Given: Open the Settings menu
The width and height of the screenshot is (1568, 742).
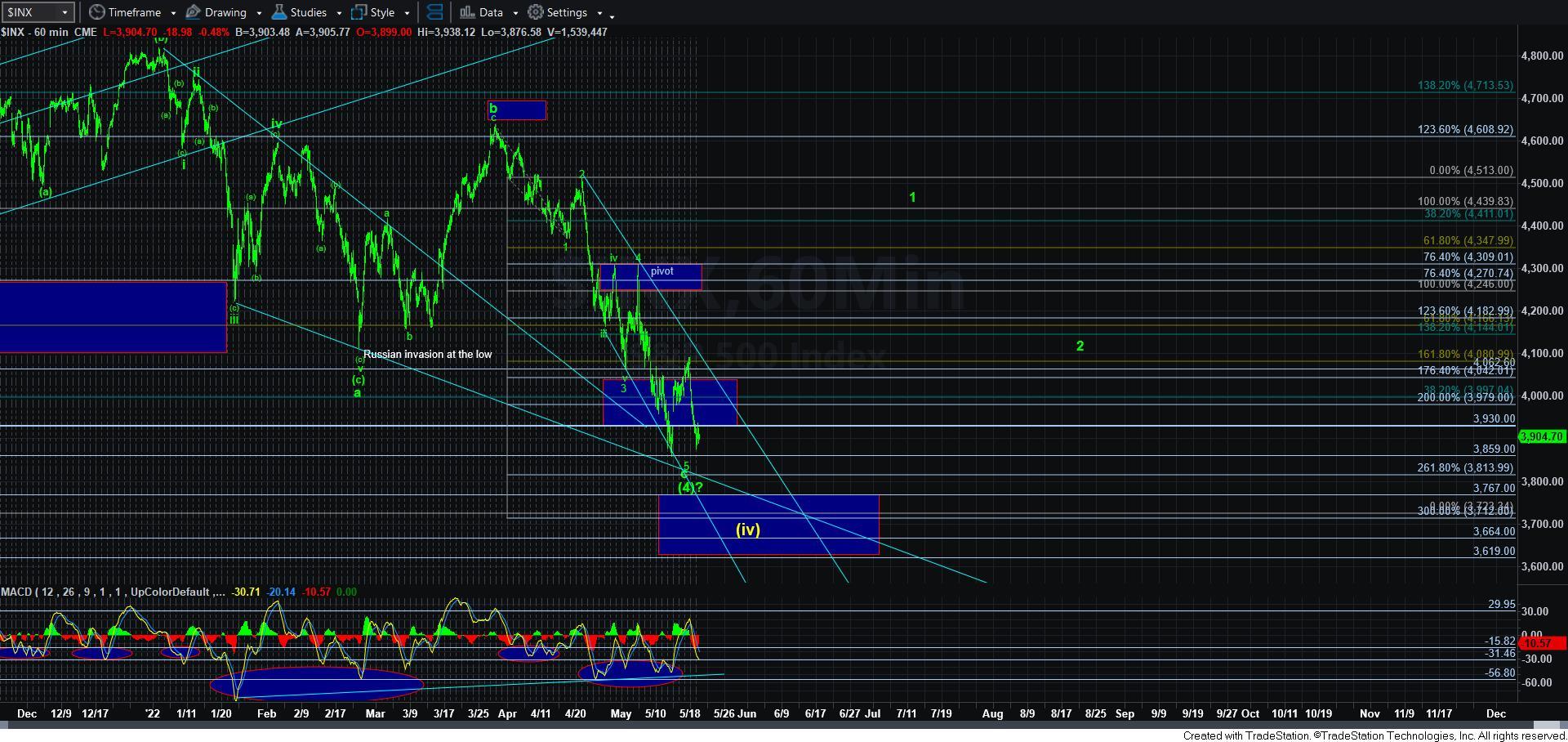Looking at the screenshot, I should click(566, 12).
